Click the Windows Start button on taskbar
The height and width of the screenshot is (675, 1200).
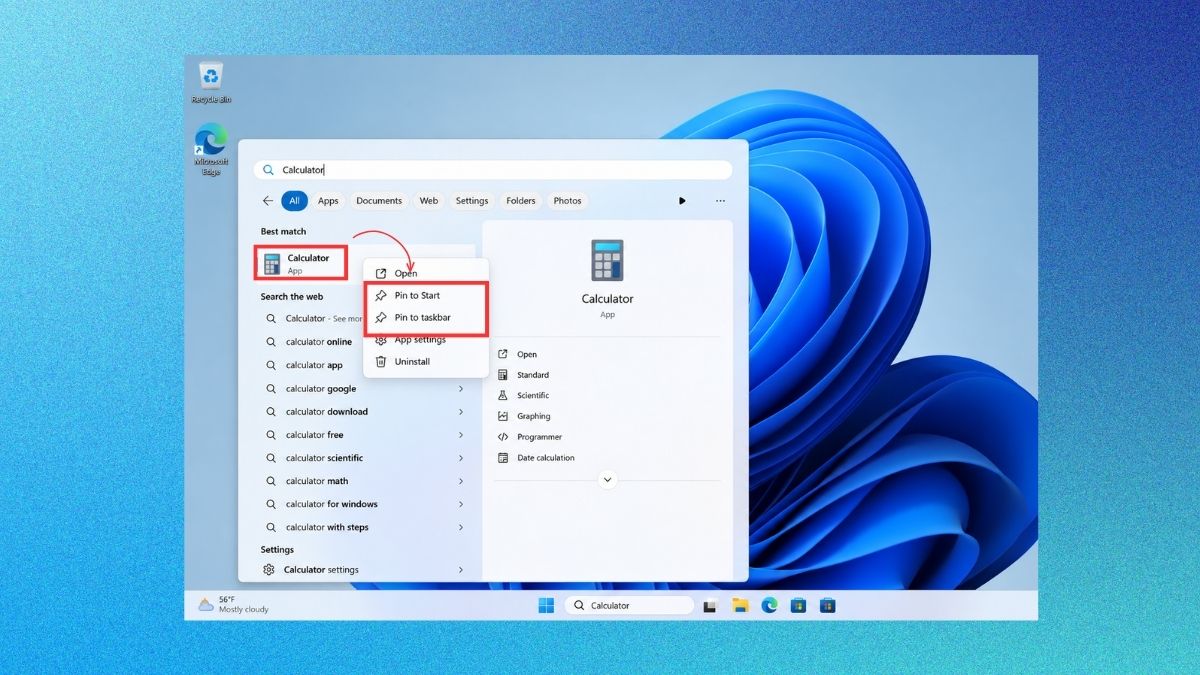coord(546,605)
